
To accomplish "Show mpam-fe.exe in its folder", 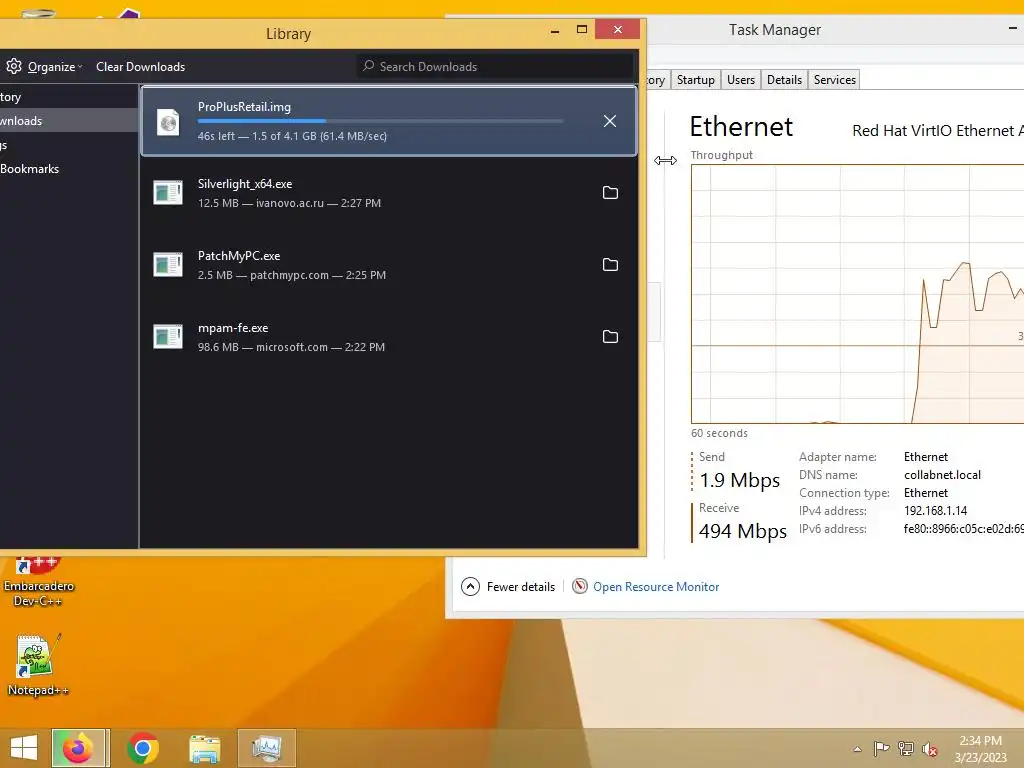I will (610, 336).
